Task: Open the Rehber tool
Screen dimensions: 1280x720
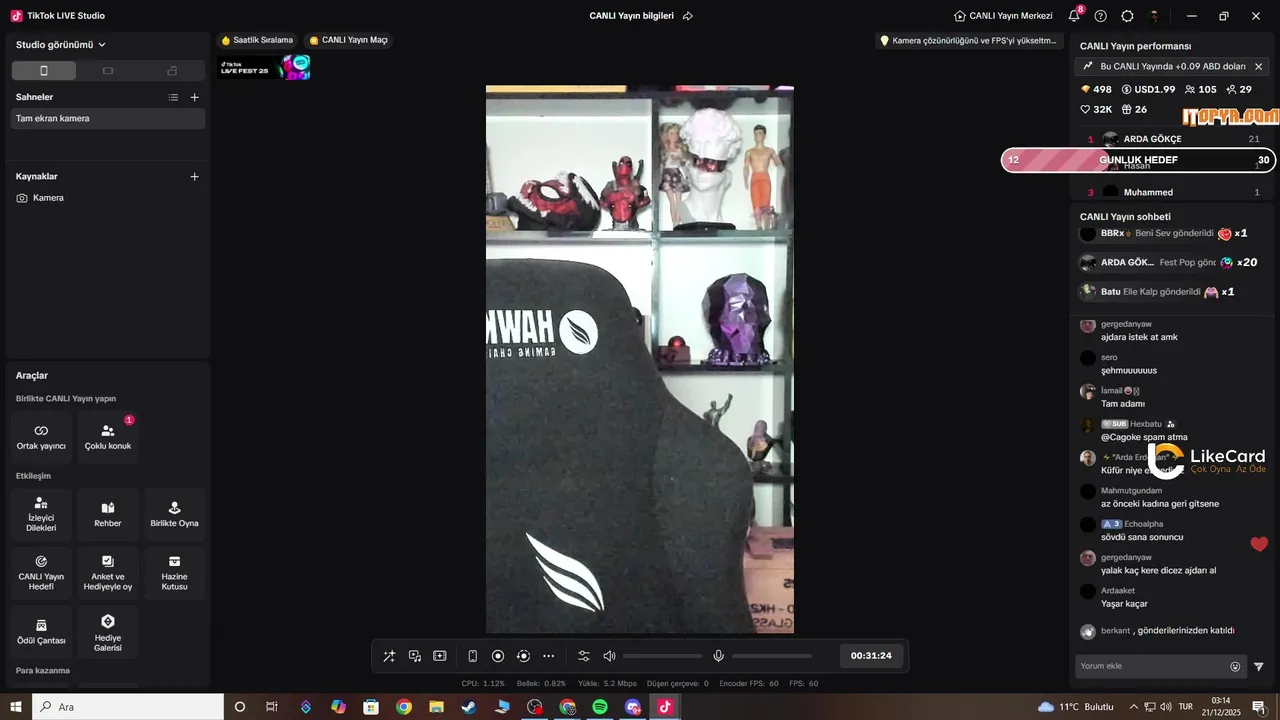Action: tap(108, 514)
